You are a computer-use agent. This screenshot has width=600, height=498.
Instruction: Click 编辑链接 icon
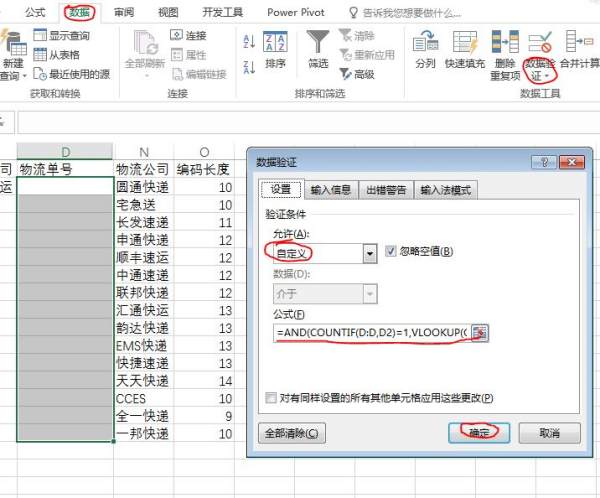tap(177, 74)
